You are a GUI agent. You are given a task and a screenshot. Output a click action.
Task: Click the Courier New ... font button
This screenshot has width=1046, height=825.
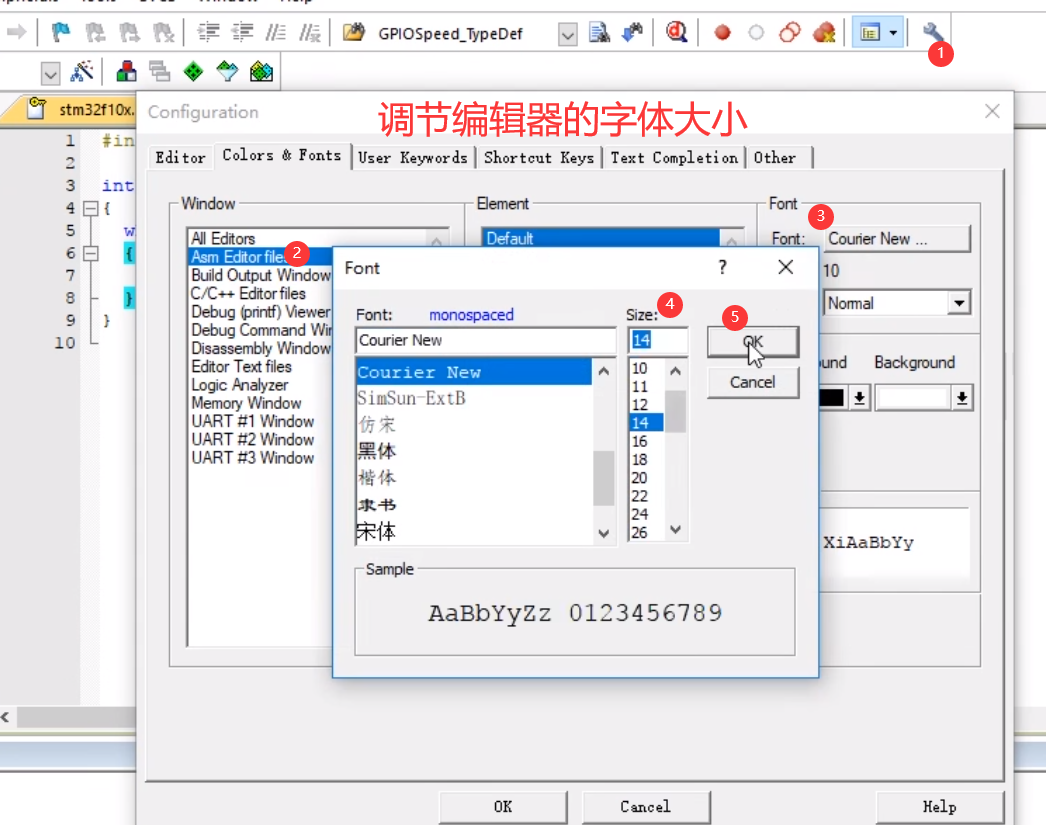point(898,239)
